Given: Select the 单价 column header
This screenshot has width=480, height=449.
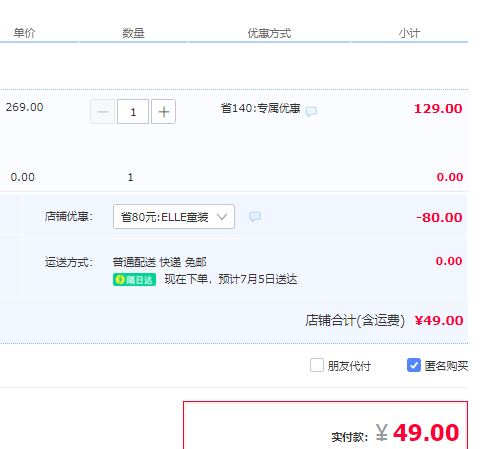Looking at the screenshot, I should pos(24,33).
